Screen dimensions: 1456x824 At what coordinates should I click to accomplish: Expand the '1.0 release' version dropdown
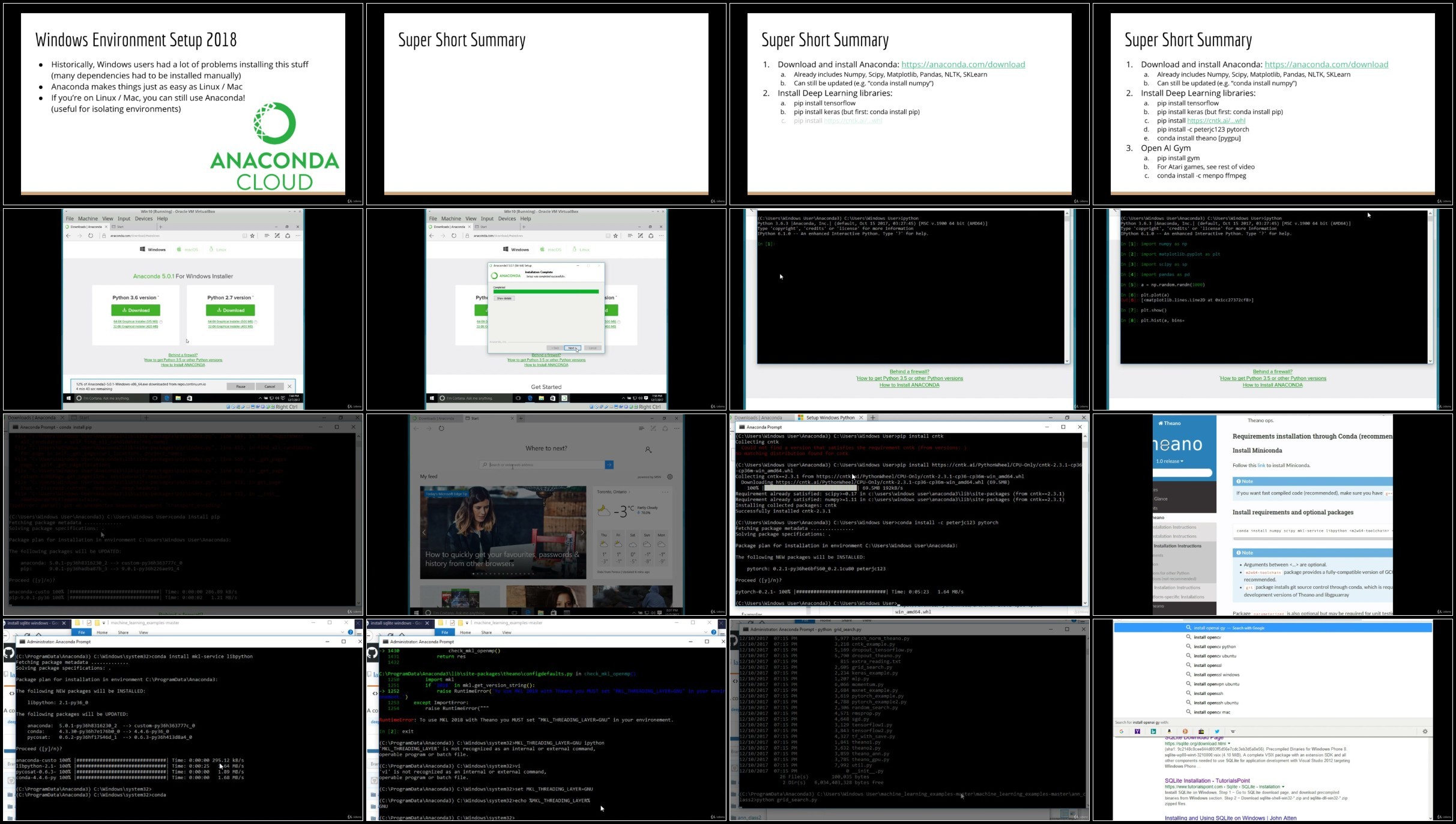pyautogui.click(x=1170, y=462)
